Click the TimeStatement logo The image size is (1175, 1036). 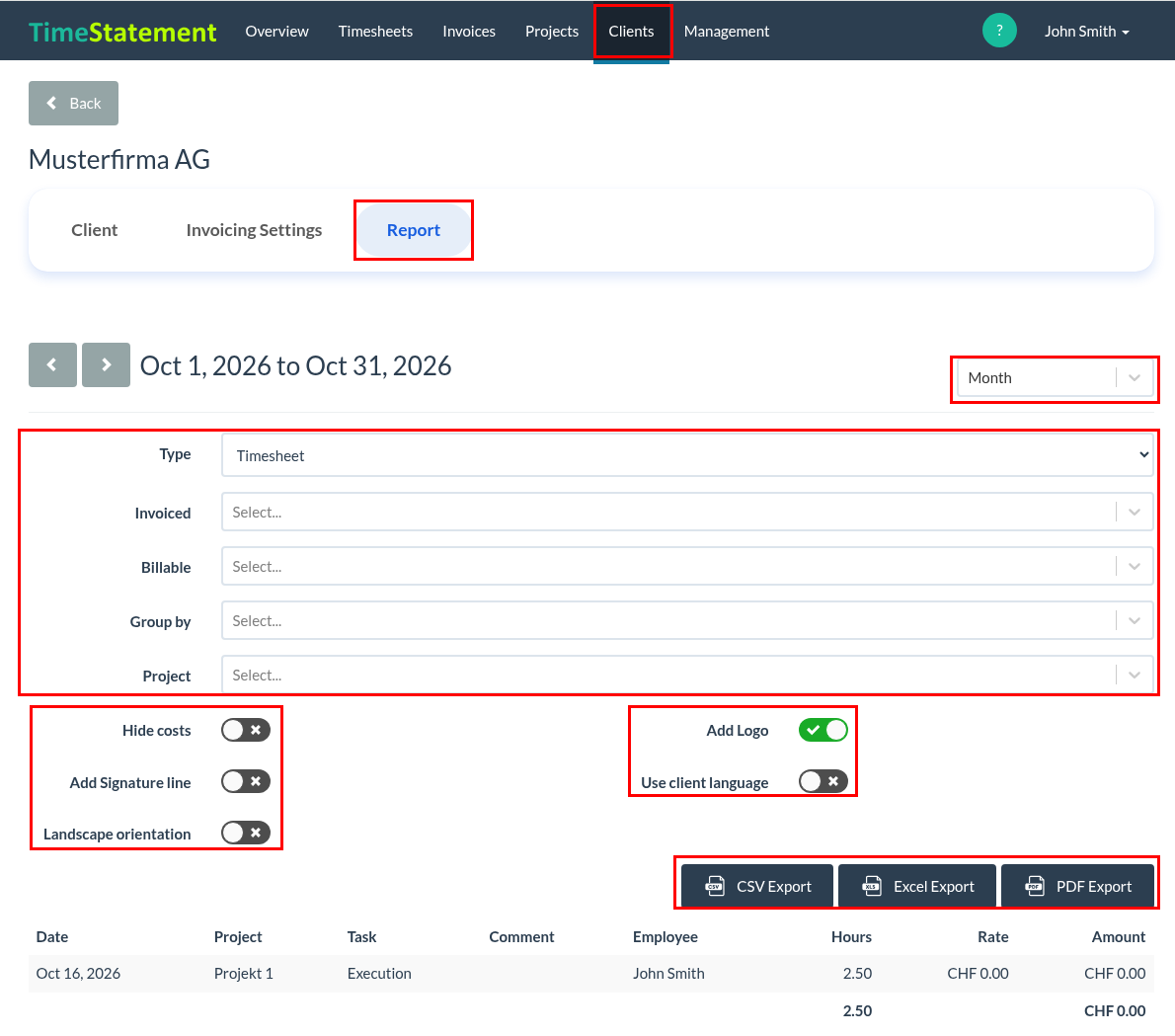pos(122,32)
